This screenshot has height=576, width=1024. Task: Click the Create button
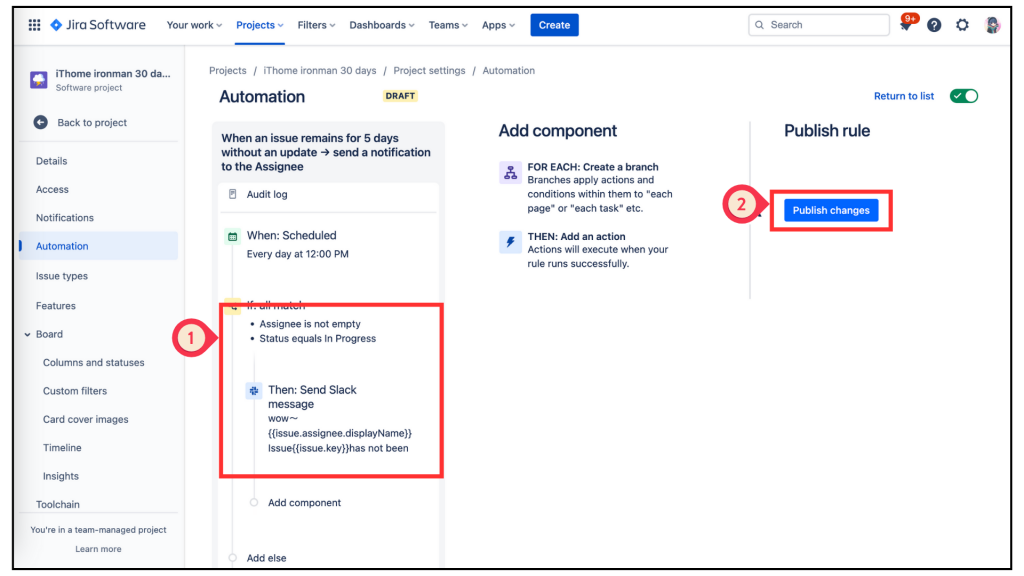[554, 25]
